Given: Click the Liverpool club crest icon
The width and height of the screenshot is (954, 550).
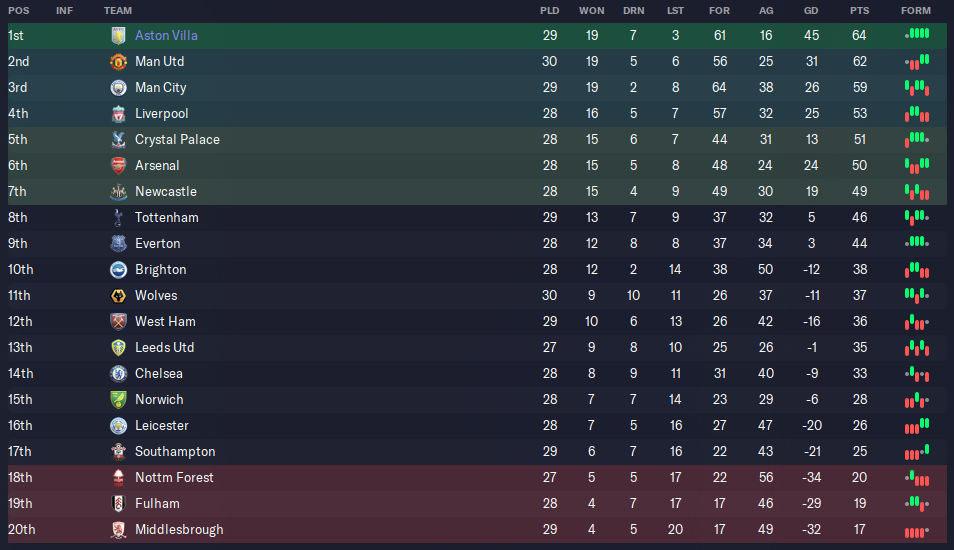Looking at the screenshot, I should [119, 114].
